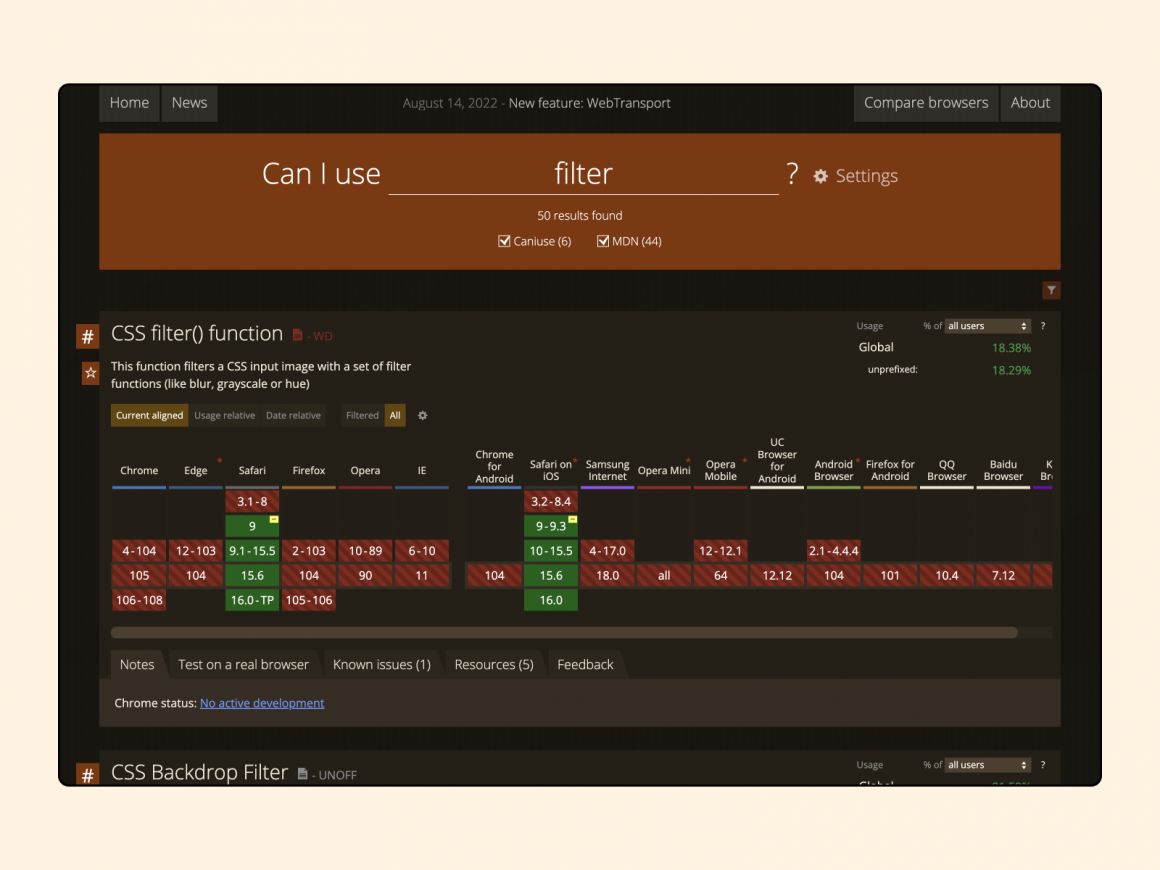
Task: Toggle the Filtered browser view
Action: pyautogui.click(x=362, y=416)
